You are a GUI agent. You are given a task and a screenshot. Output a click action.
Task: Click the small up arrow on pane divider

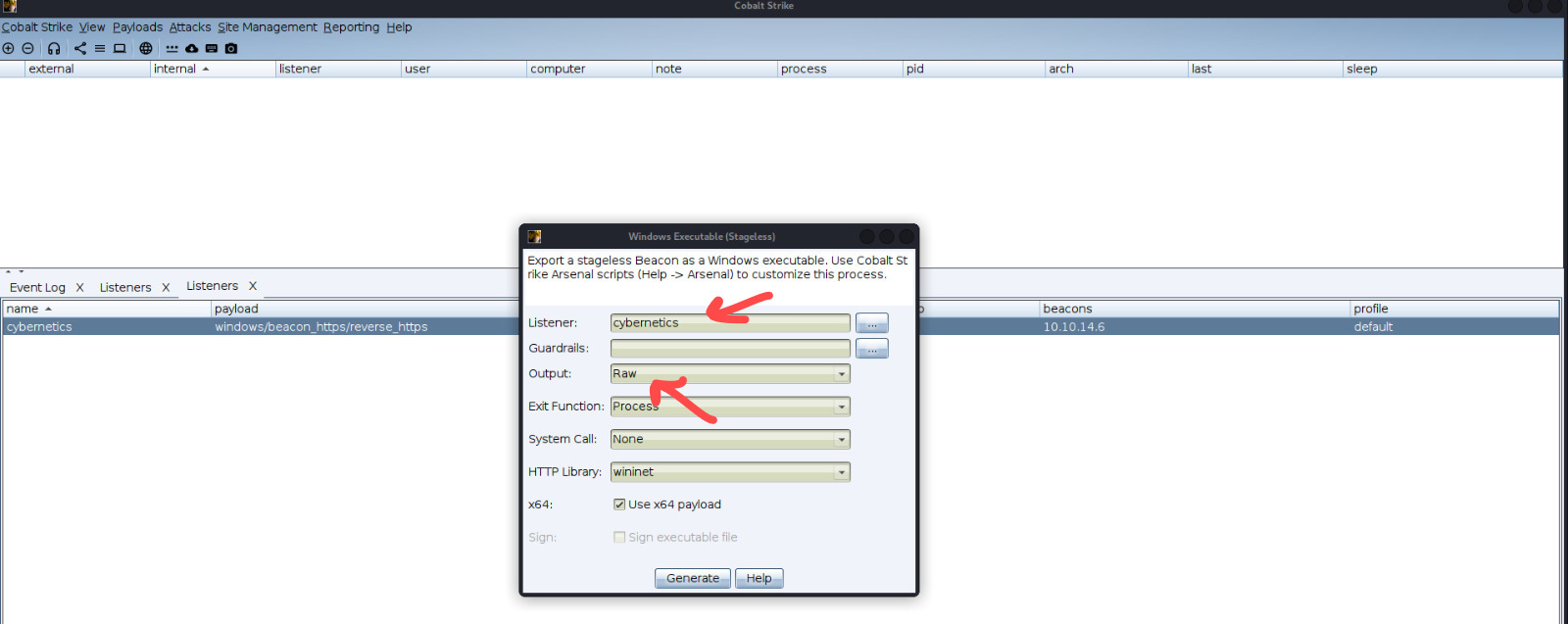click(x=8, y=271)
